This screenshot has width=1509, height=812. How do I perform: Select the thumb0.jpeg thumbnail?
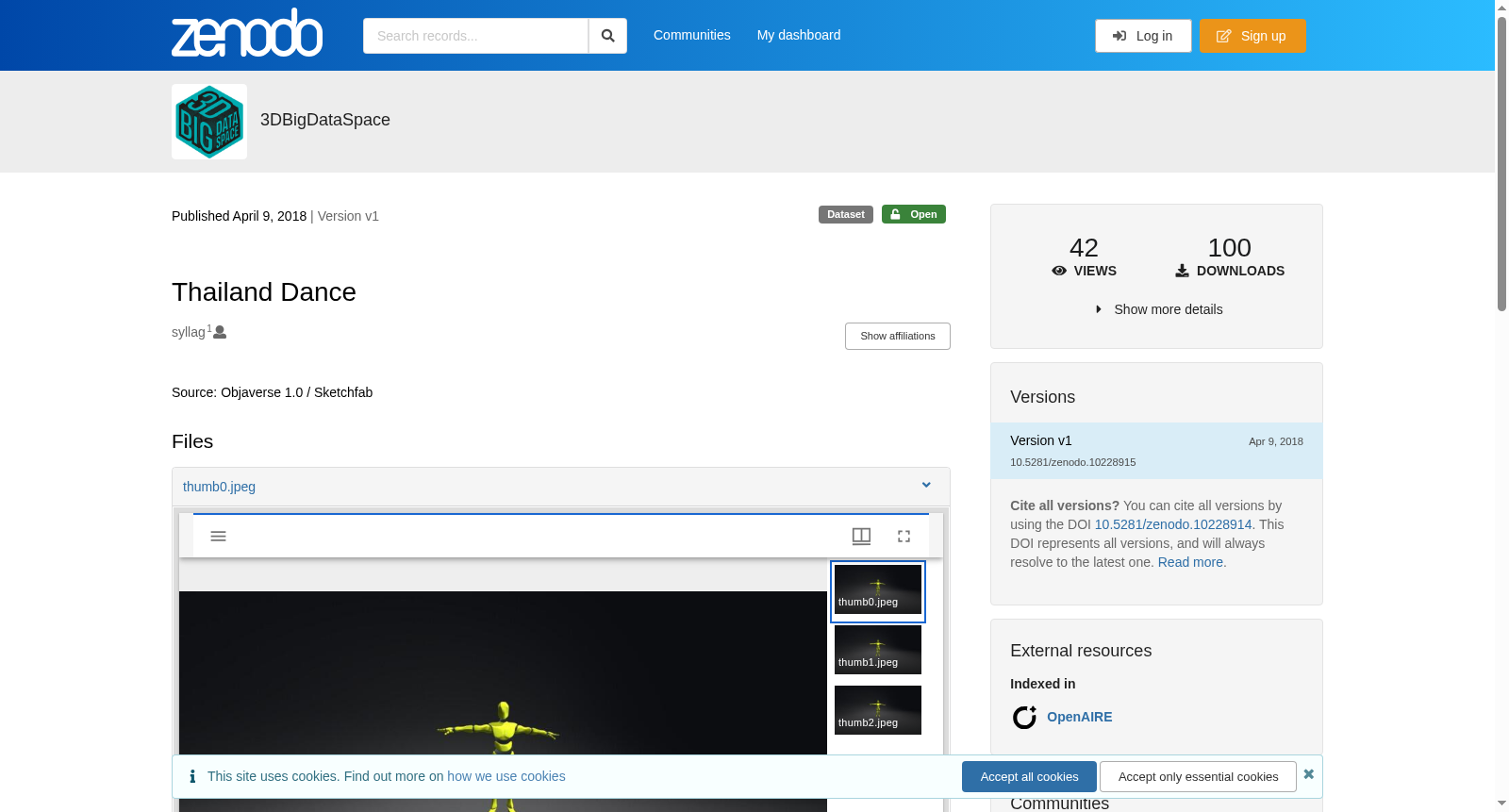coord(878,590)
